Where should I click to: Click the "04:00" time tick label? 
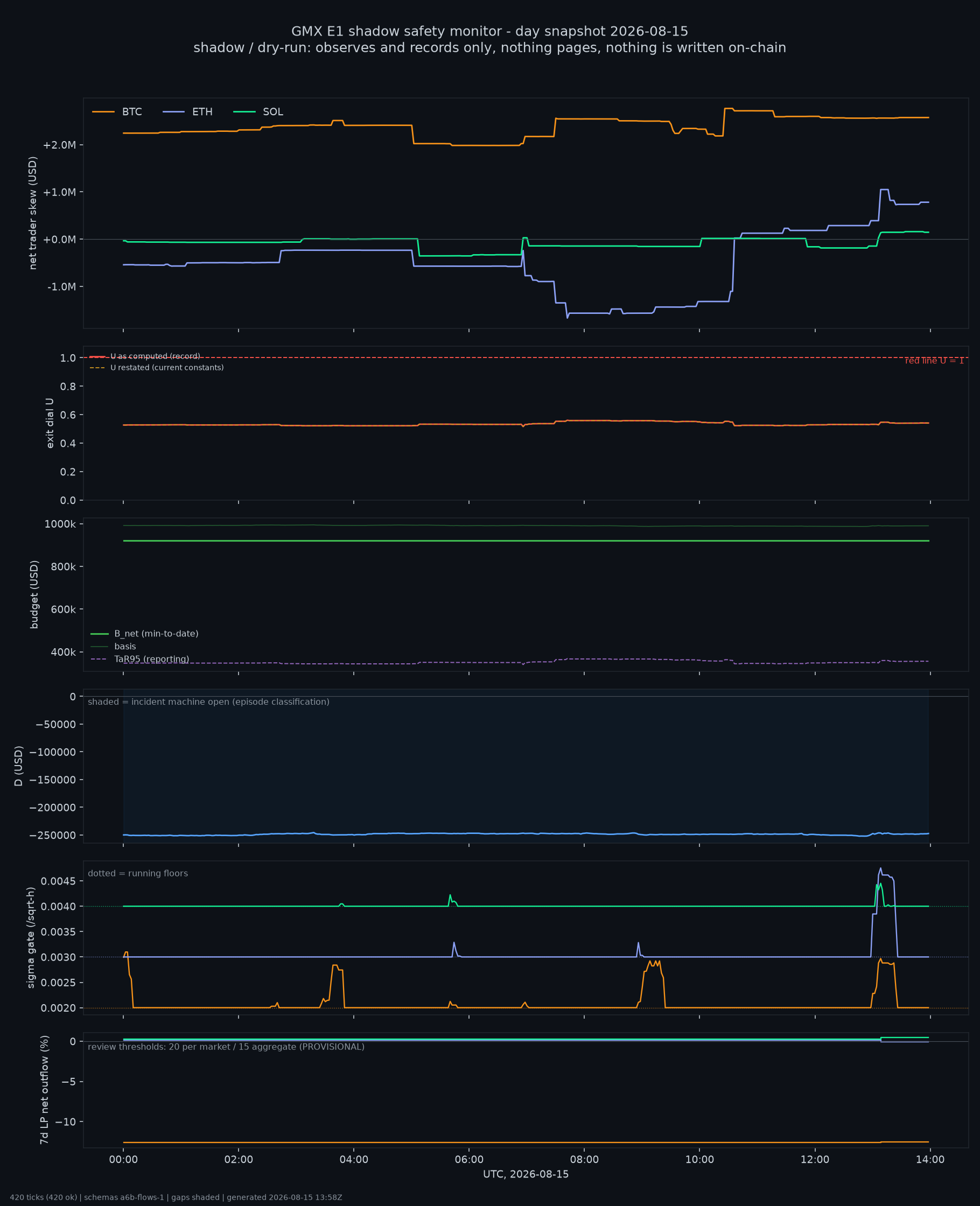pyautogui.click(x=354, y=1160)
